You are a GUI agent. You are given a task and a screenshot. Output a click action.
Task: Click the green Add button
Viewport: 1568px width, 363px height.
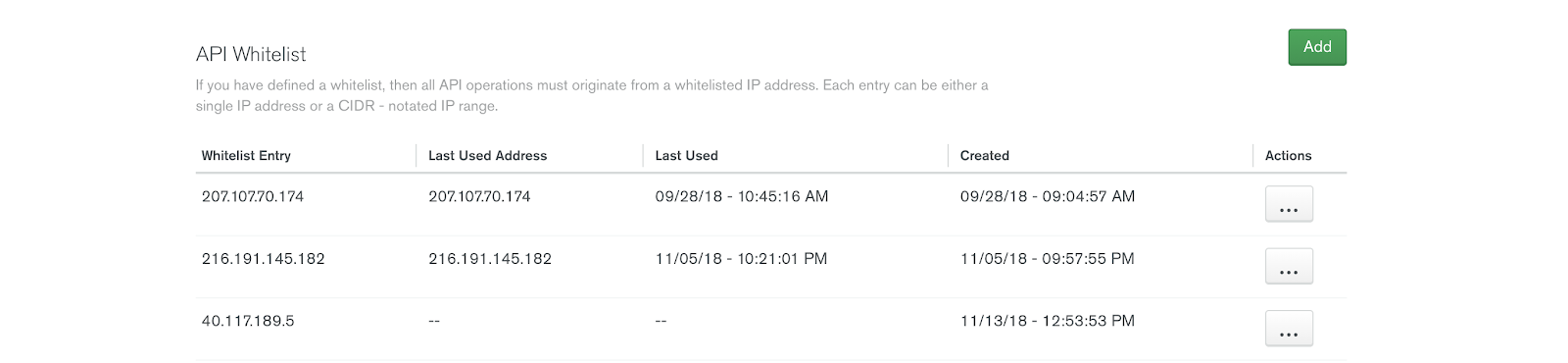1317,47
